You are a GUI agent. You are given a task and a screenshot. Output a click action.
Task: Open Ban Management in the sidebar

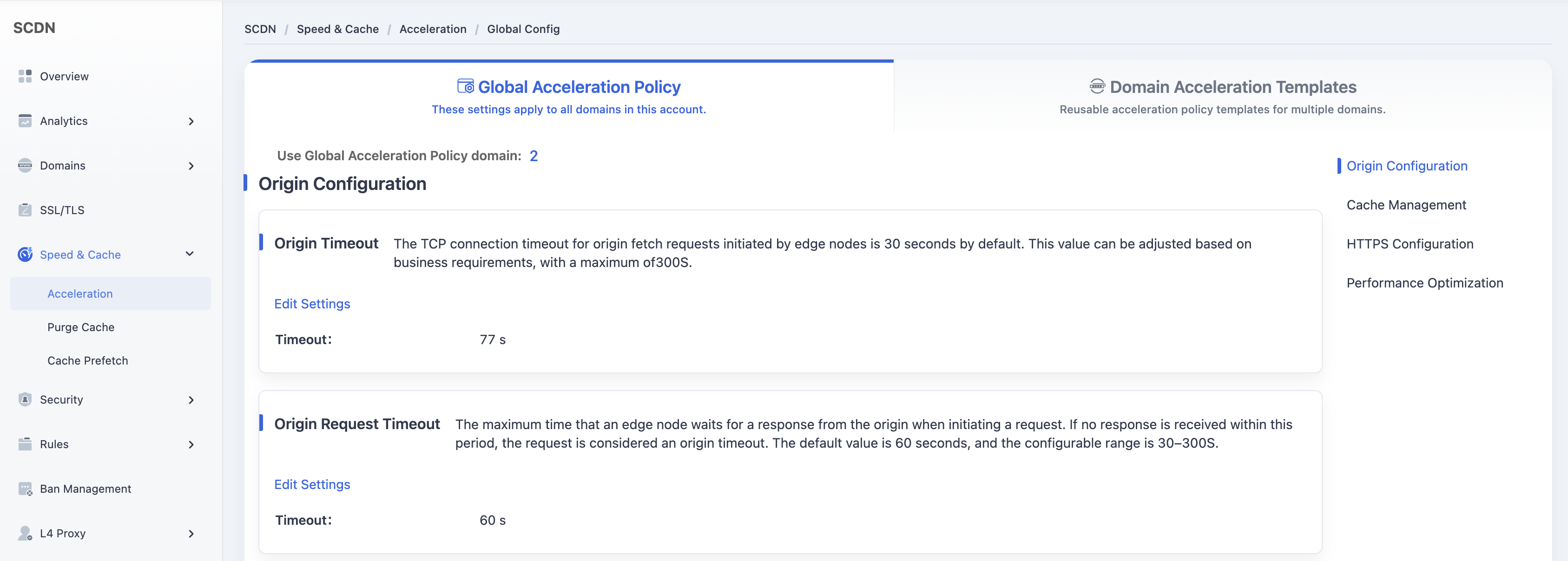(111, 489)
